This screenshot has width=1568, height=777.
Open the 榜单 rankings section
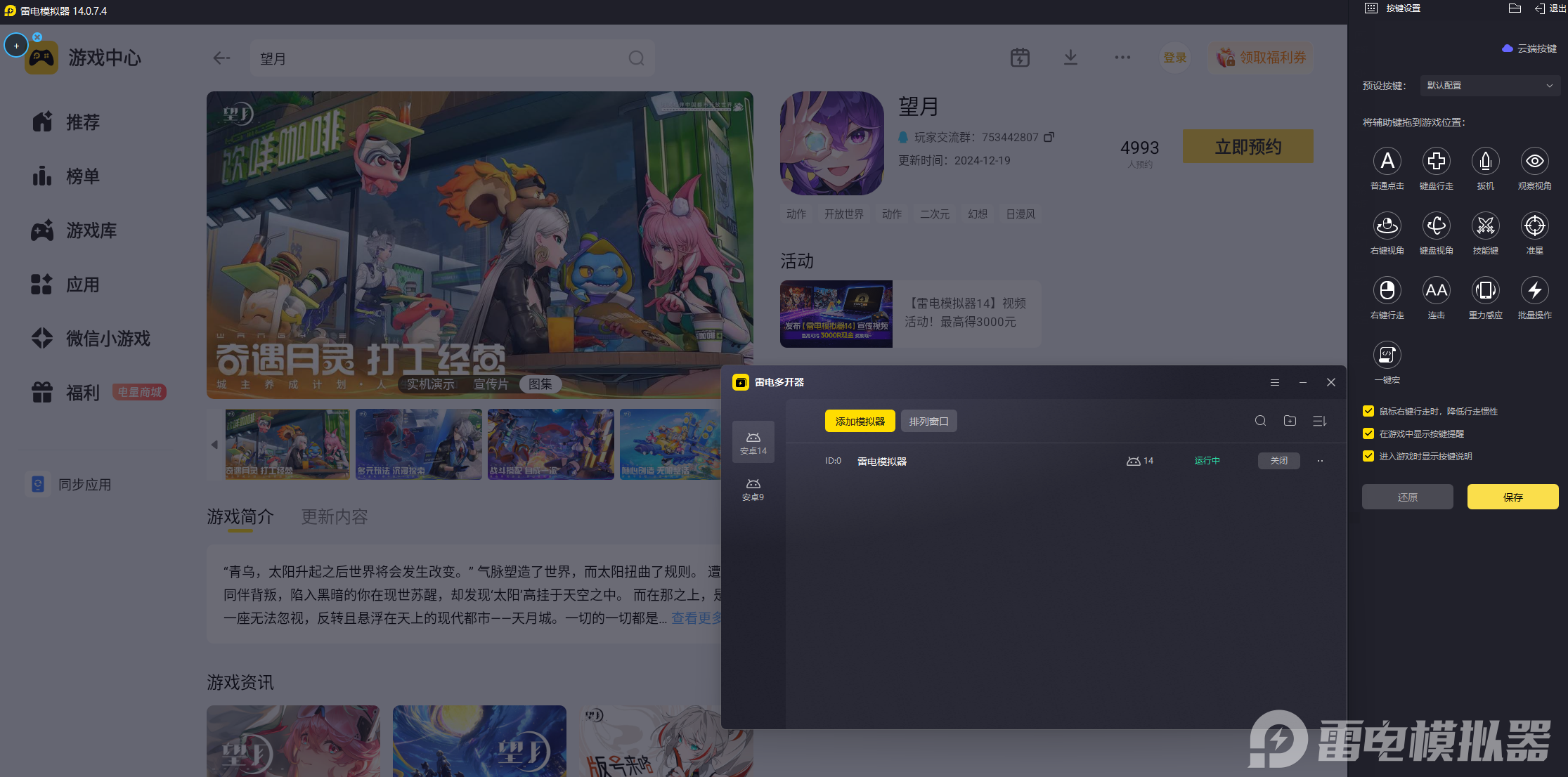66,176
